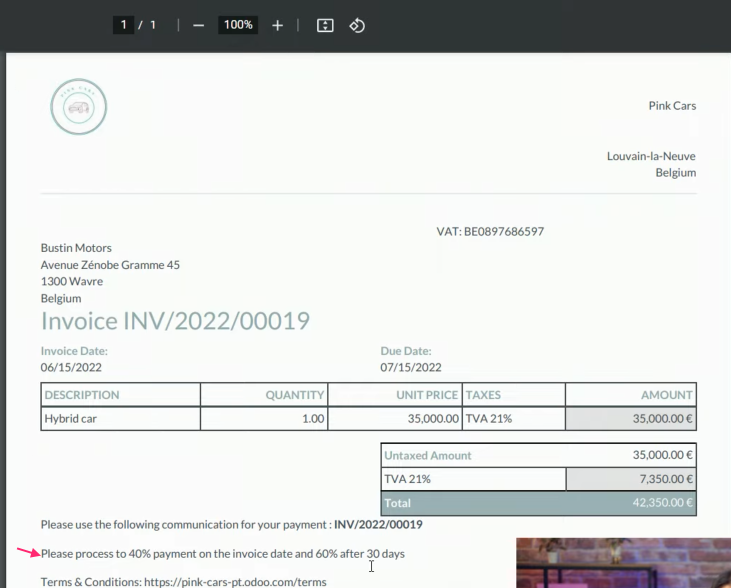Click the Invoice INV/2022/00019 heading
731x588 pixels.
tap(175, 321)
